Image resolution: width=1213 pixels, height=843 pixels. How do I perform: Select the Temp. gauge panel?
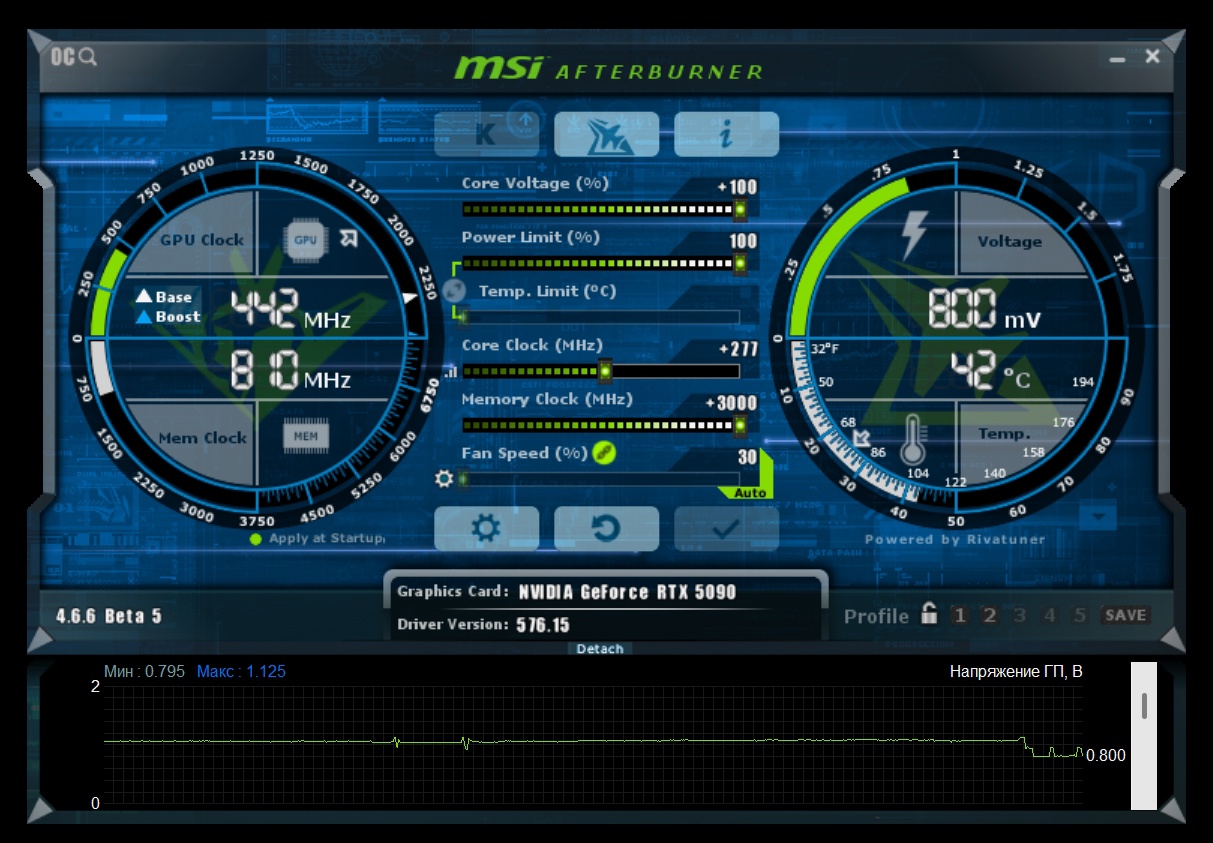coord(1004,433)
